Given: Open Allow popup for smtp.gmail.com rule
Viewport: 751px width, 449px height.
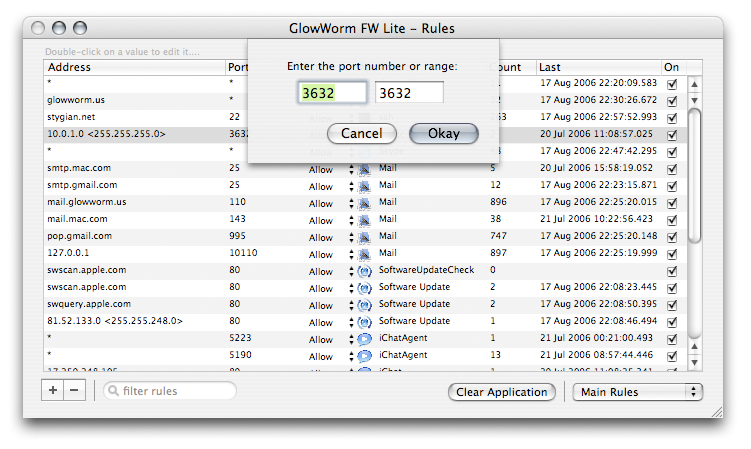Looking at the screenshot, I should pos(331,186).
